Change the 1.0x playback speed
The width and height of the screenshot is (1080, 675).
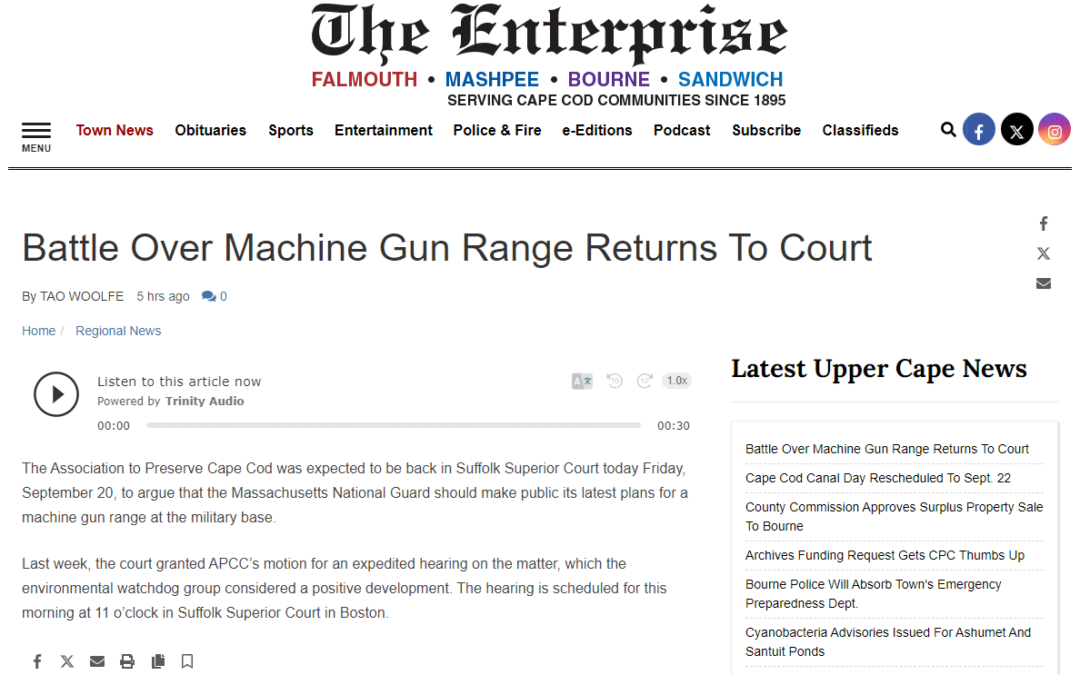tap(677, 381)
